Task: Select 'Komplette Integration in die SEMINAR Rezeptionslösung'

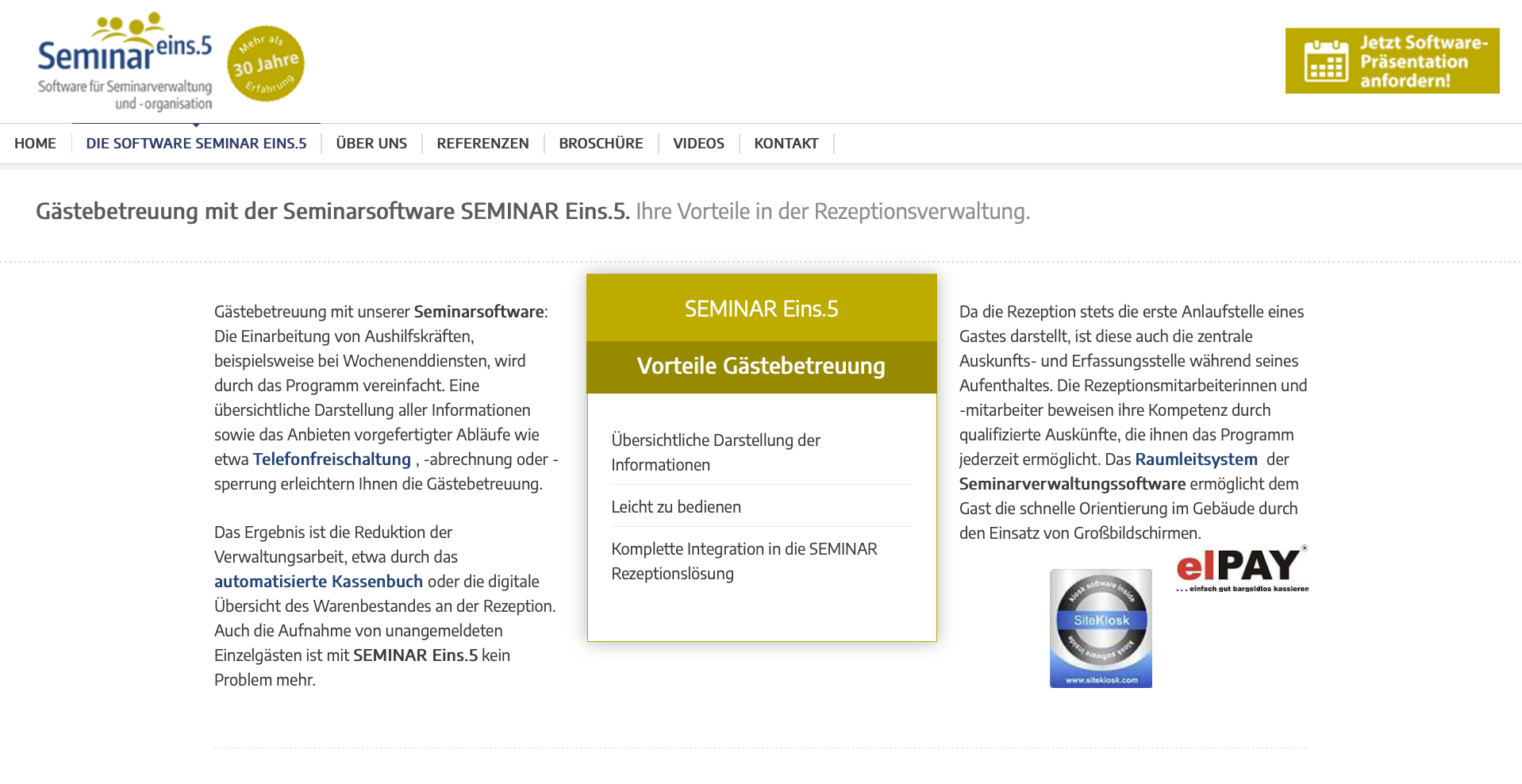Action: [x=762, y=561]
